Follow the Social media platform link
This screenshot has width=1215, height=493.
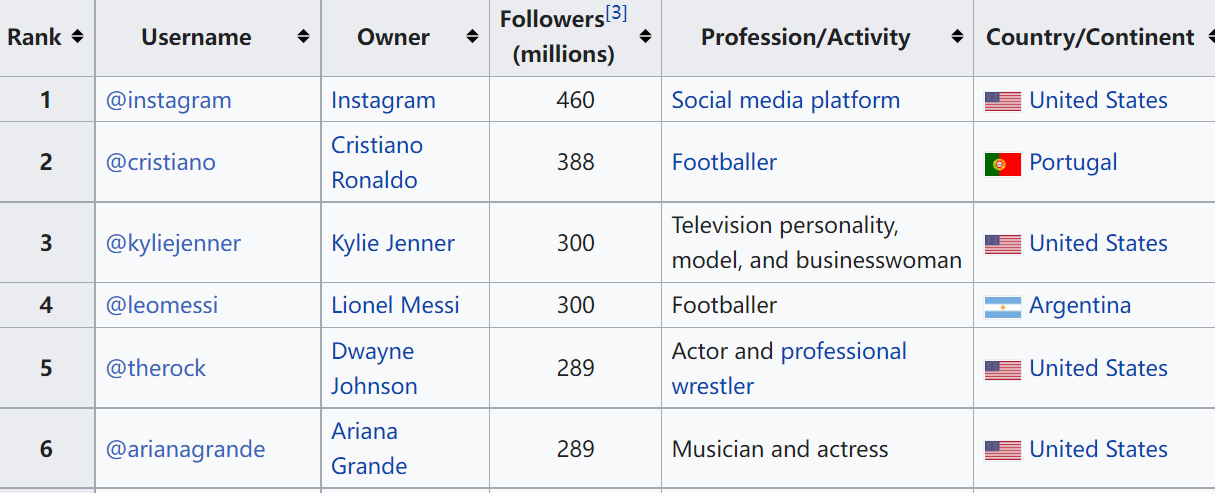[x=786, y=100]
